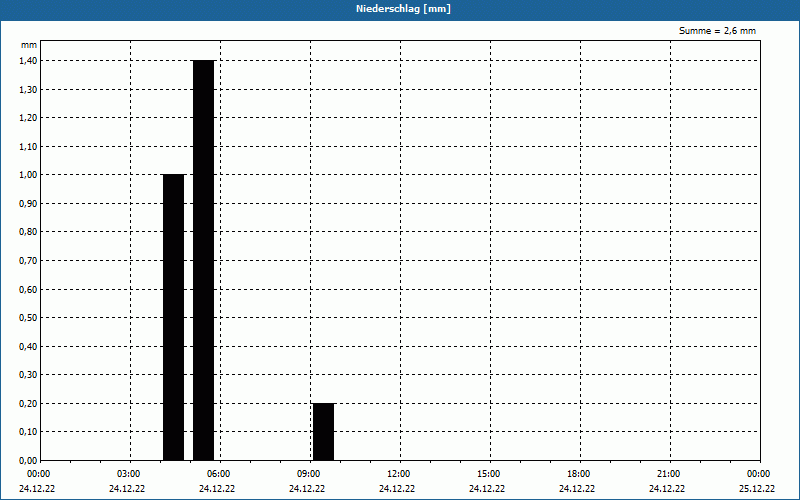
Task: Click the 0,90 y-axis value
Action: 29,204
